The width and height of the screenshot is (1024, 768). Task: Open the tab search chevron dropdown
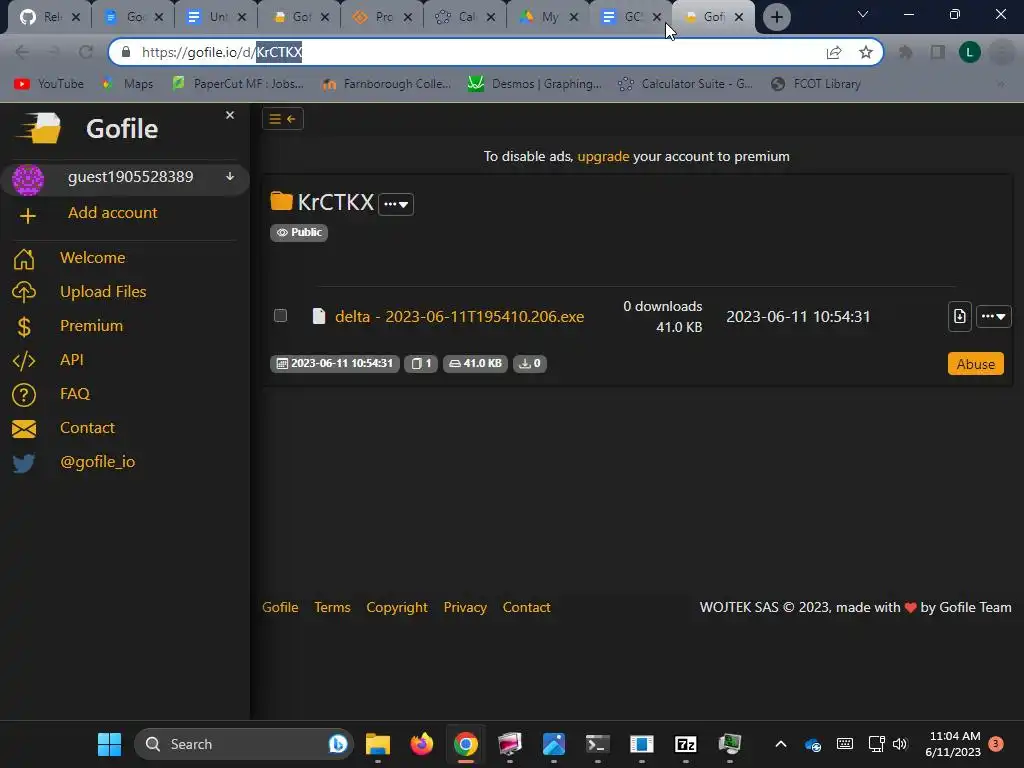coord(863,14)
